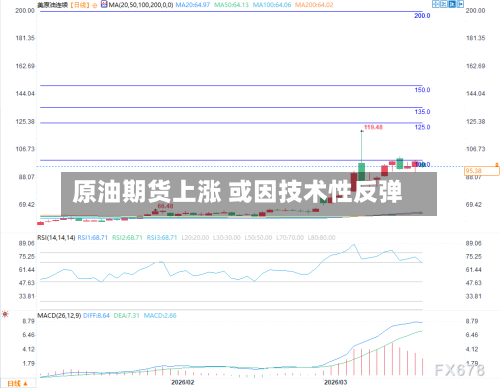Click the L30:30.00 level label
This screenshot has width=500, height=388.
pos(227,238)
